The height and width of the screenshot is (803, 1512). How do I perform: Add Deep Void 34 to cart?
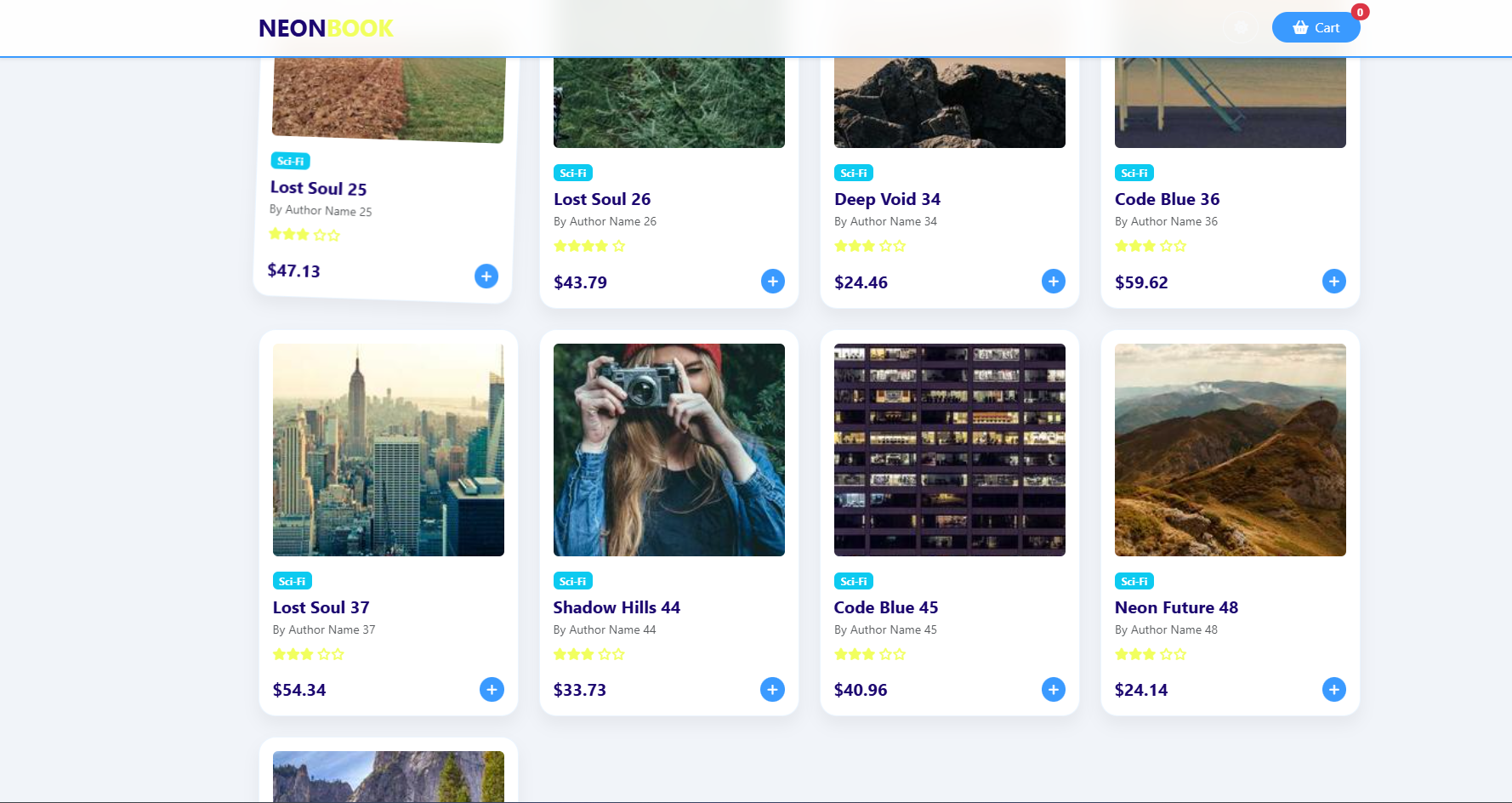click(x=1053, y=282)
